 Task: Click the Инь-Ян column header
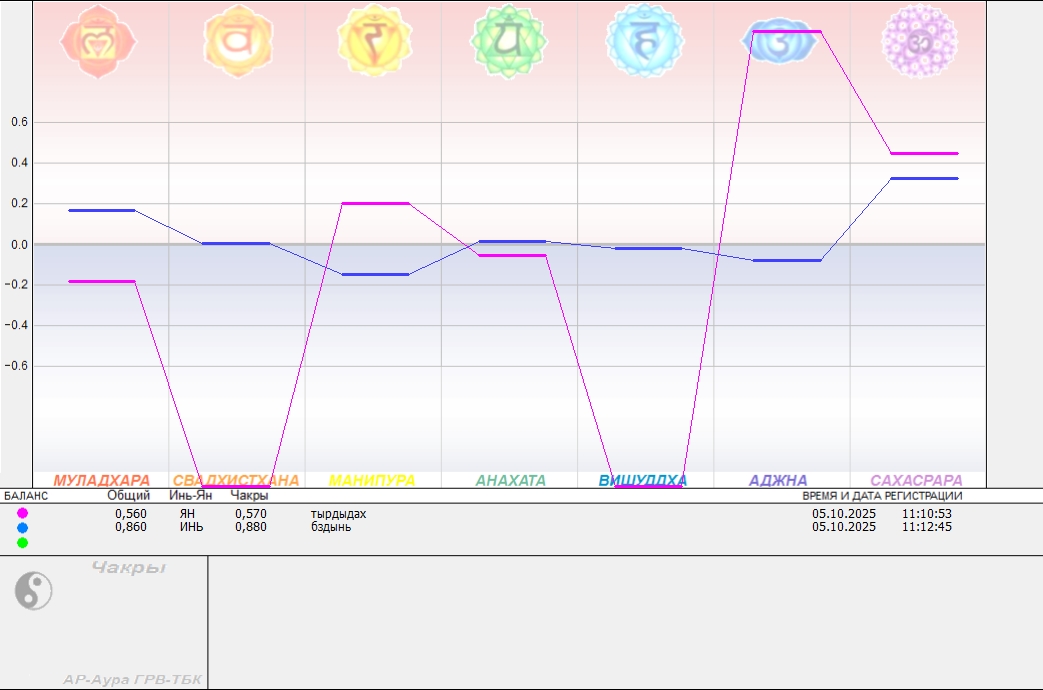[x=190, y=495]
